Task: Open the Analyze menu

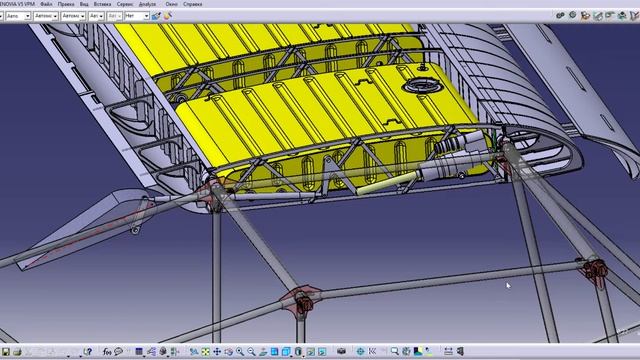Action: [x=147, y=4]
